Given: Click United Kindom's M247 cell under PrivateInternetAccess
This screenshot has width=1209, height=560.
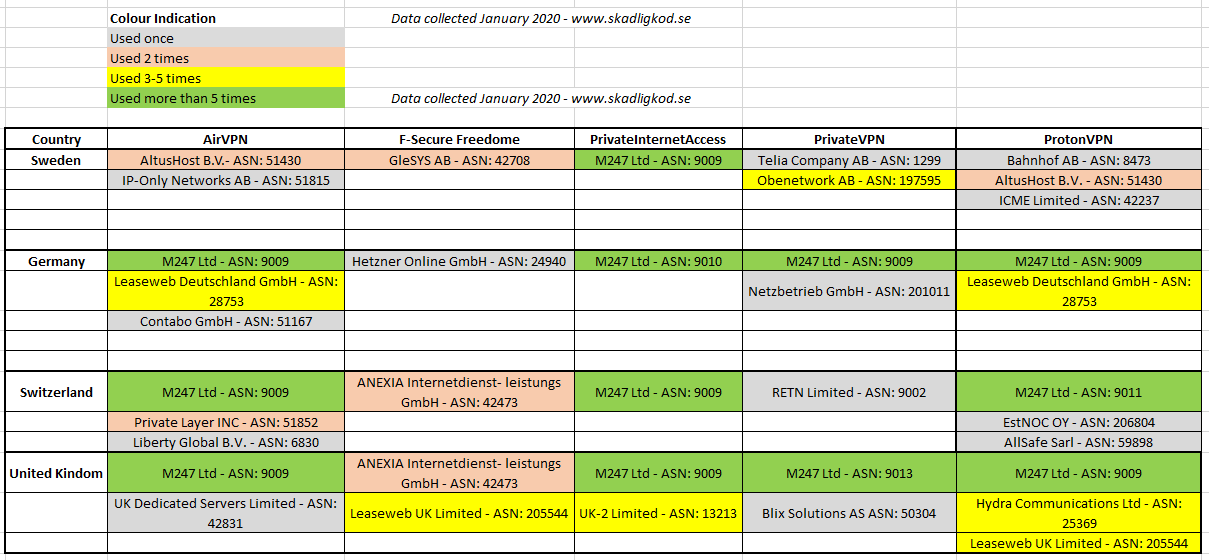Looking at the screenshot, I should [658, 473].
